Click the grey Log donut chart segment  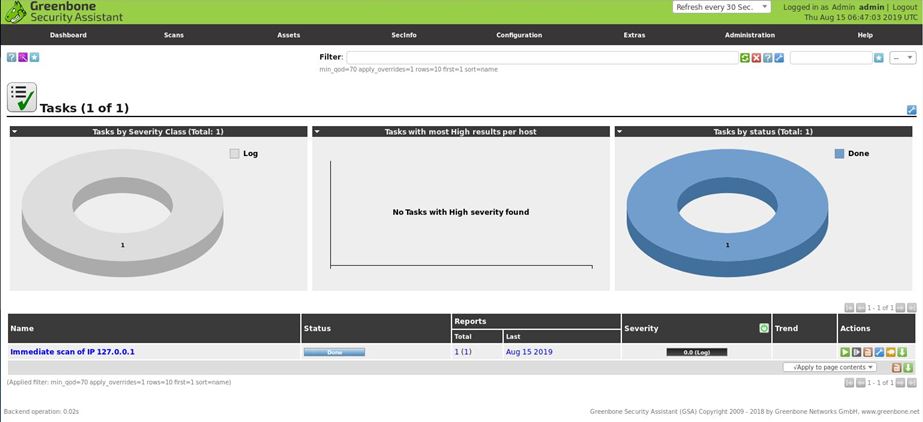pos(122,245)
